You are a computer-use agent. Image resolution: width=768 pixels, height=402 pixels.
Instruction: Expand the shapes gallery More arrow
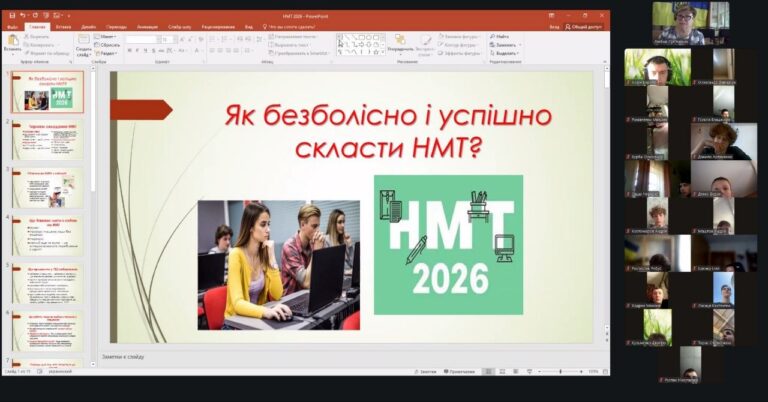click(x=383, y=52)
